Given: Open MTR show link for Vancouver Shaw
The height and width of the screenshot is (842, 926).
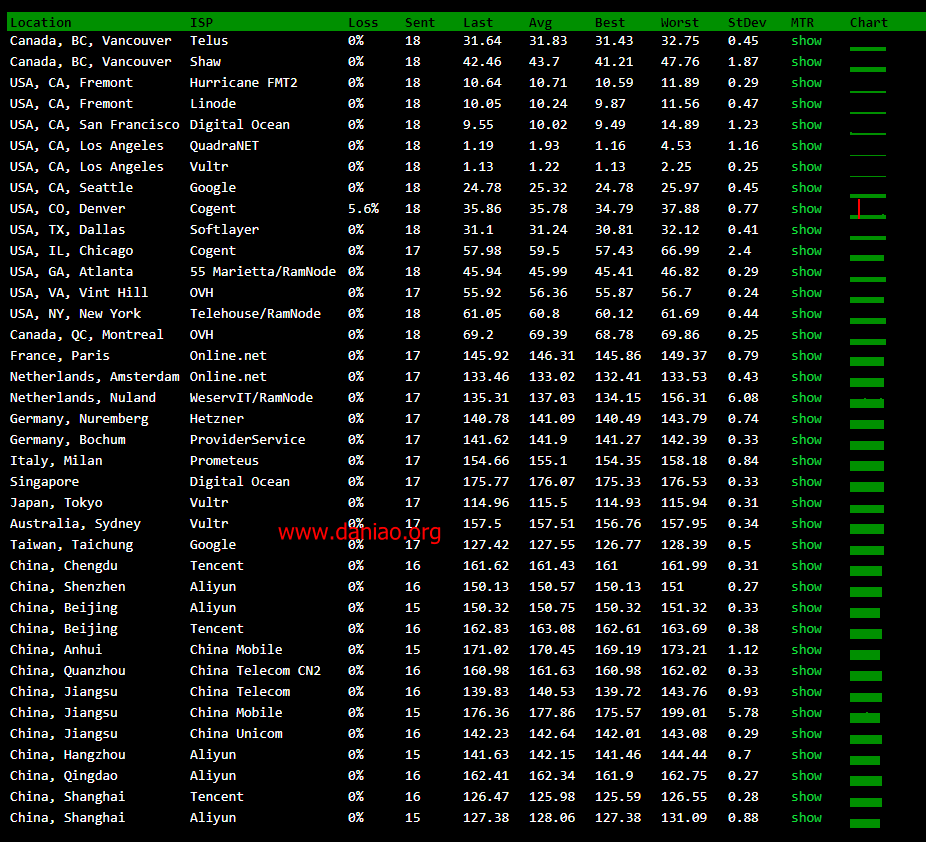Looking at the screenshot, I should click(806, 62).
